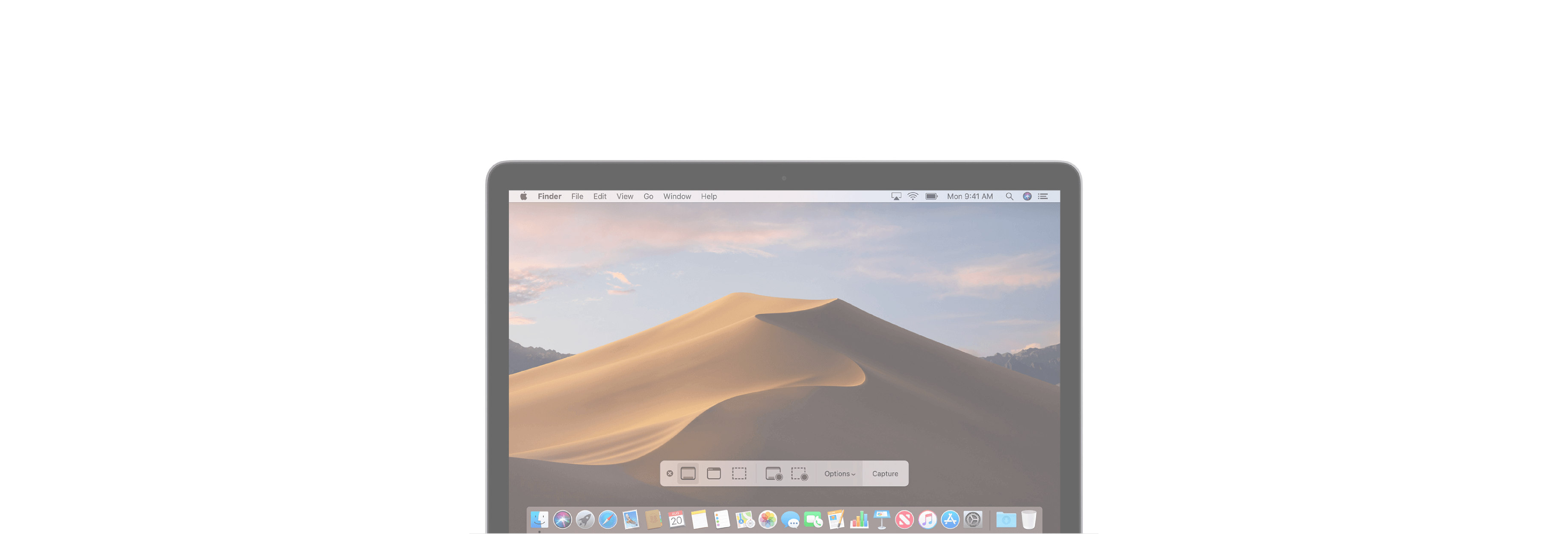
Task: Open Messages from the Dock
Action: tap(792, 521)
